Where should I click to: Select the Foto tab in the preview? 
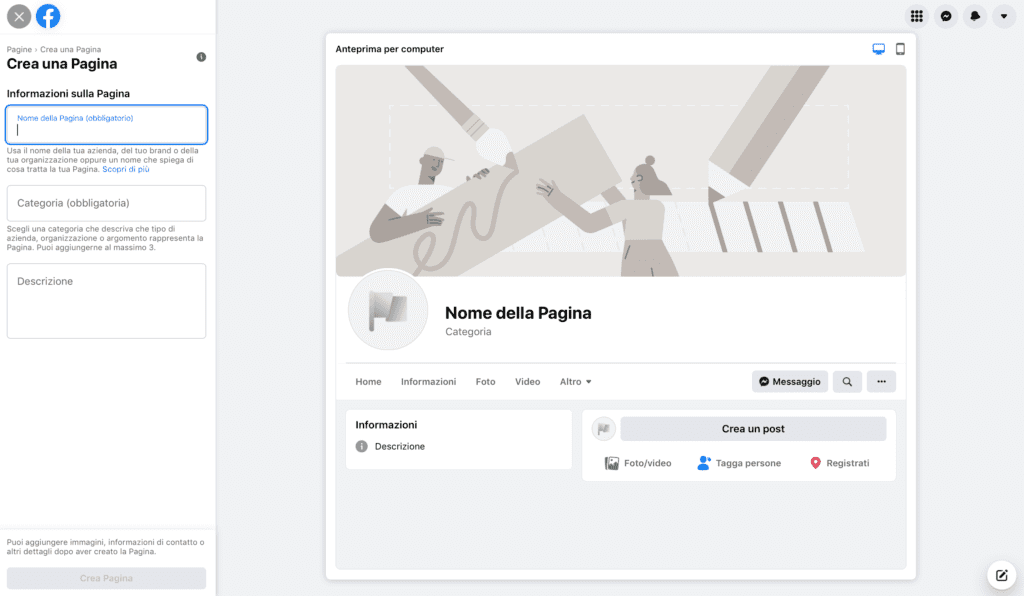tap(485, 381)
